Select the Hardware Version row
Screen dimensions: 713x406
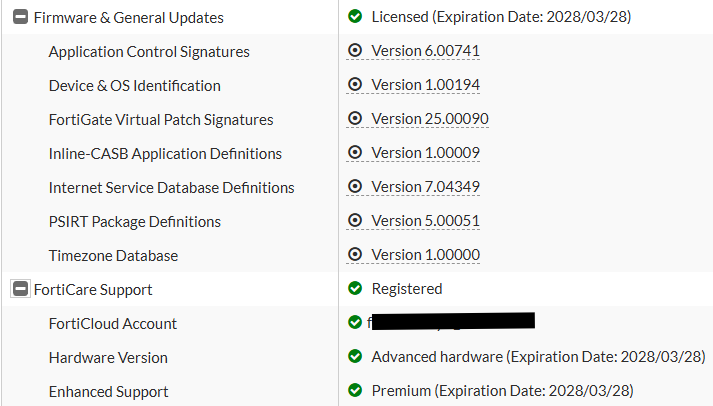pyautogui.click(x=108, y=358)
